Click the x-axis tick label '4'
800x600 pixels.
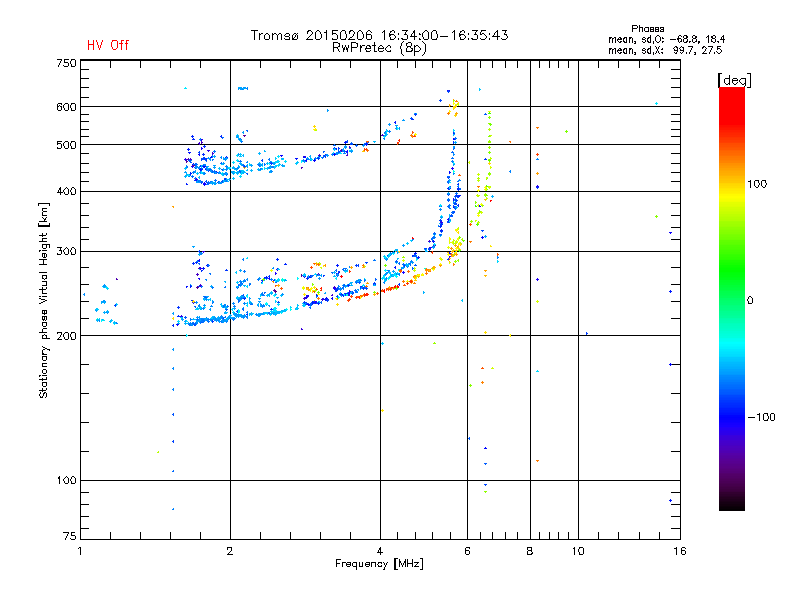380,551
